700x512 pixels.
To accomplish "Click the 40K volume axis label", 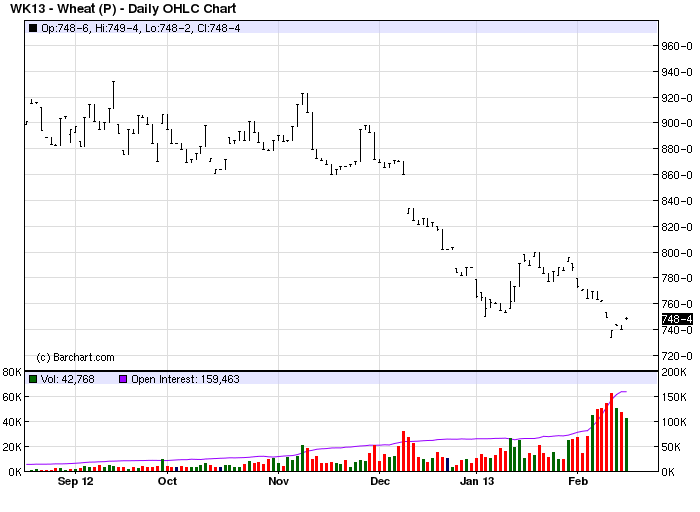I will (12, 422).
